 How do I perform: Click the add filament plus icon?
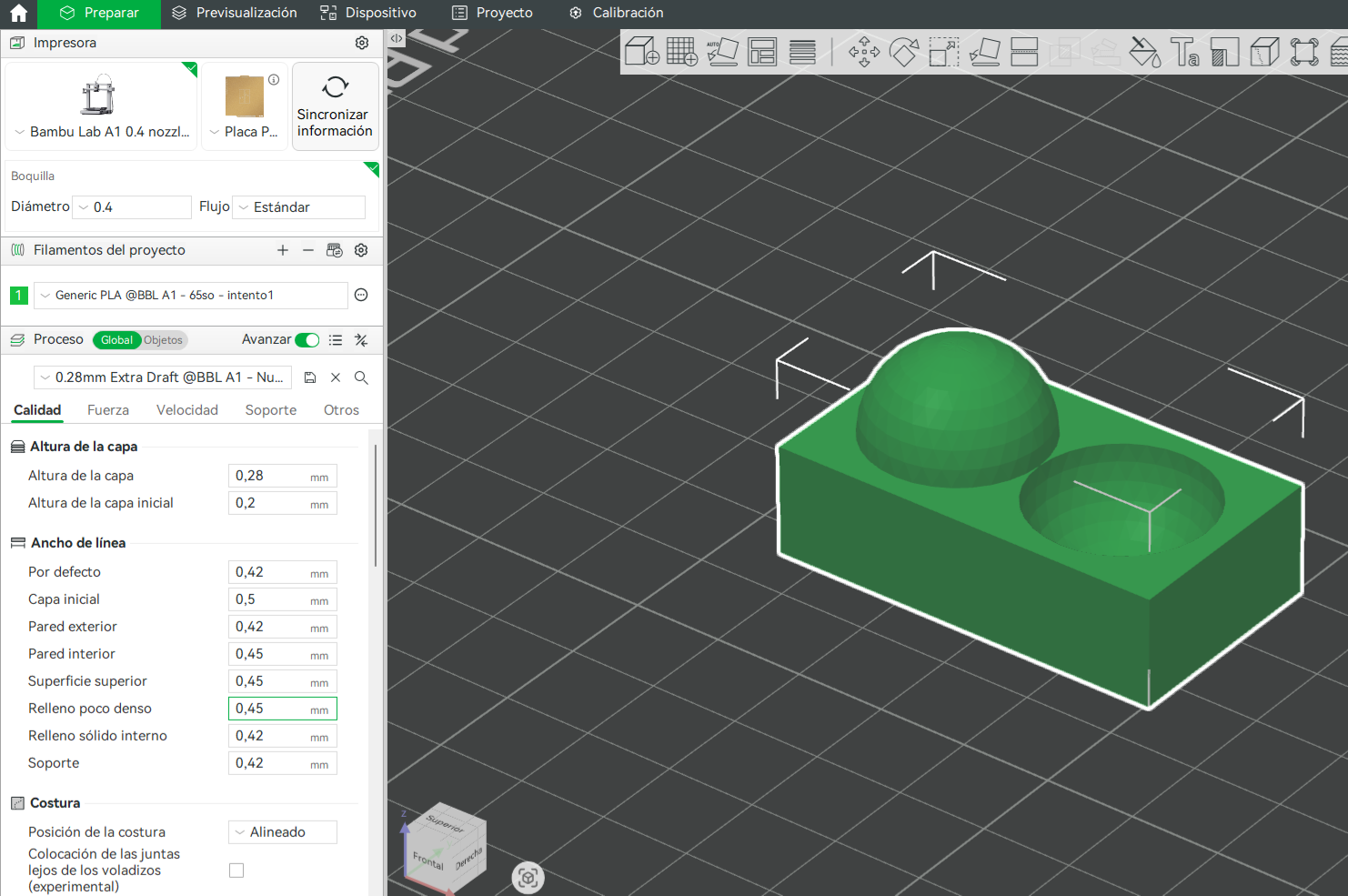[283, 250]
